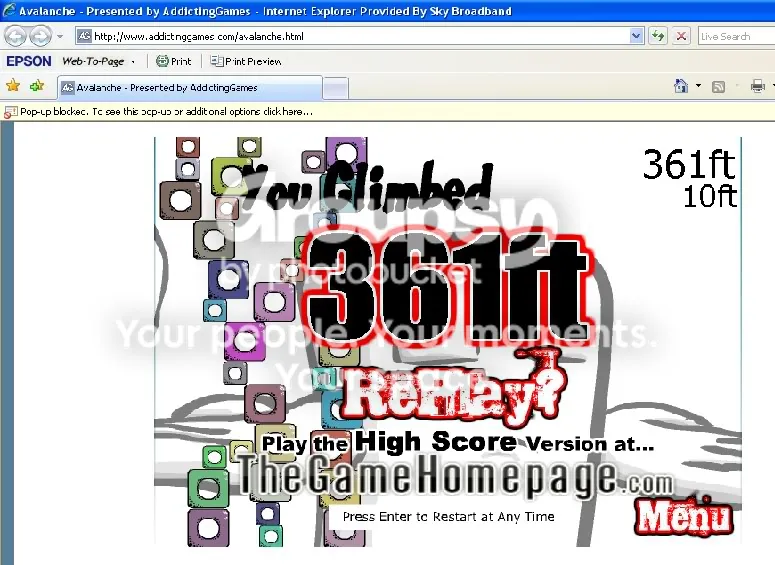The width and height of the screenshot is (775, 565).
Task: Click the Home page icon
Action: click(681, 87)
